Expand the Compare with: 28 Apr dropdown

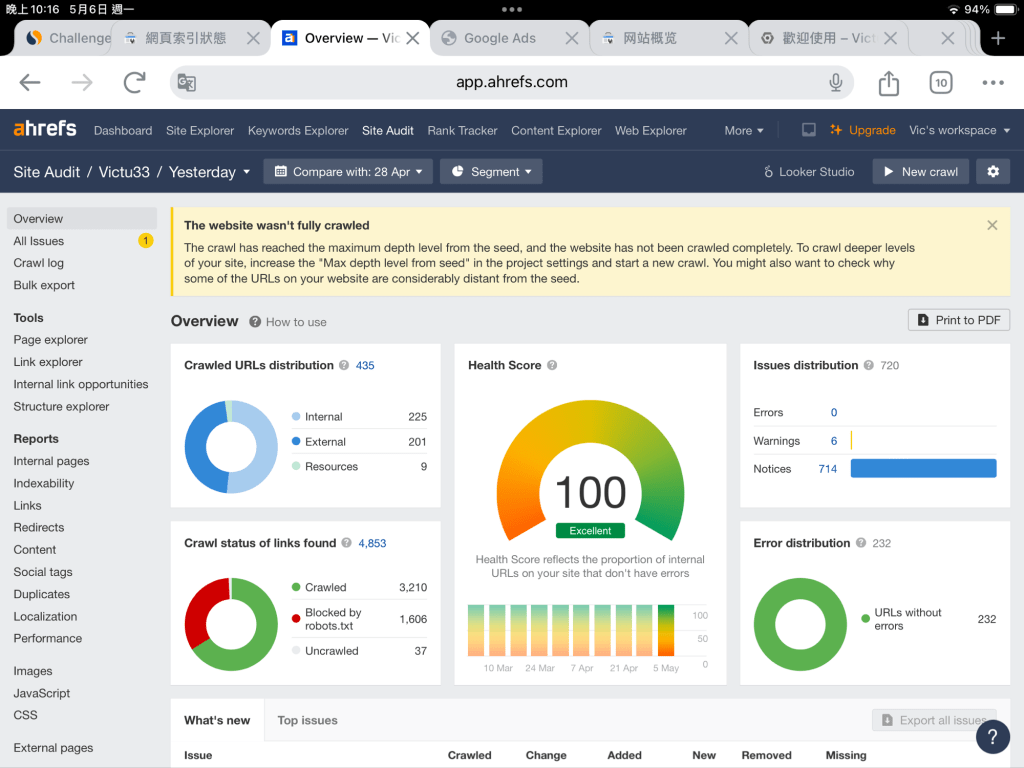point(348,172)
